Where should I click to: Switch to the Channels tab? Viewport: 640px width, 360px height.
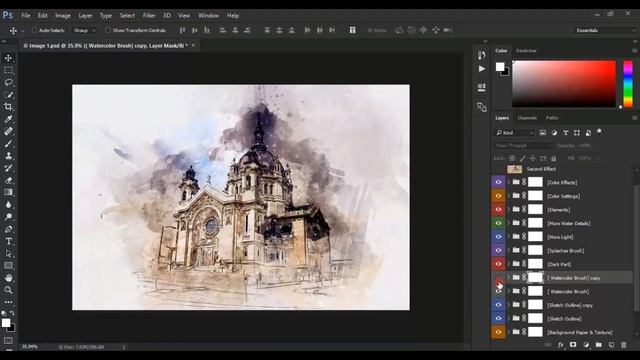(x=527, y=118)
